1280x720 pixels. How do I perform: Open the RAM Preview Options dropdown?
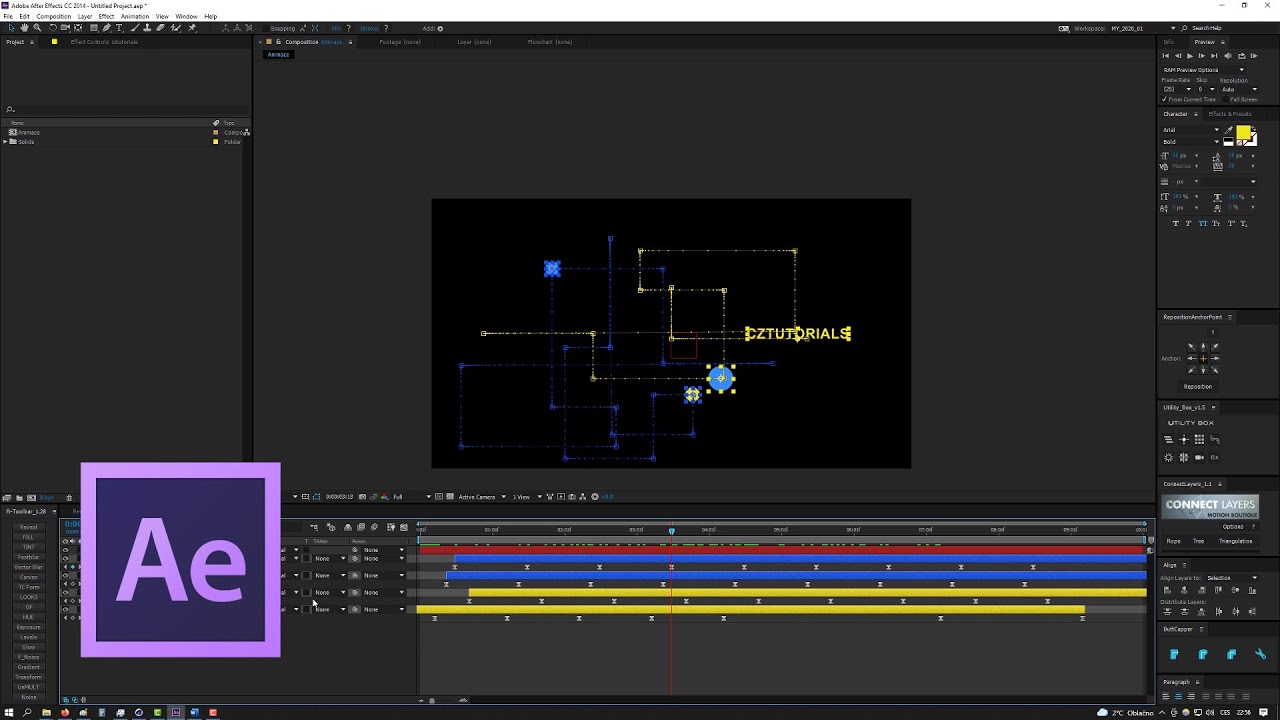1204,70
